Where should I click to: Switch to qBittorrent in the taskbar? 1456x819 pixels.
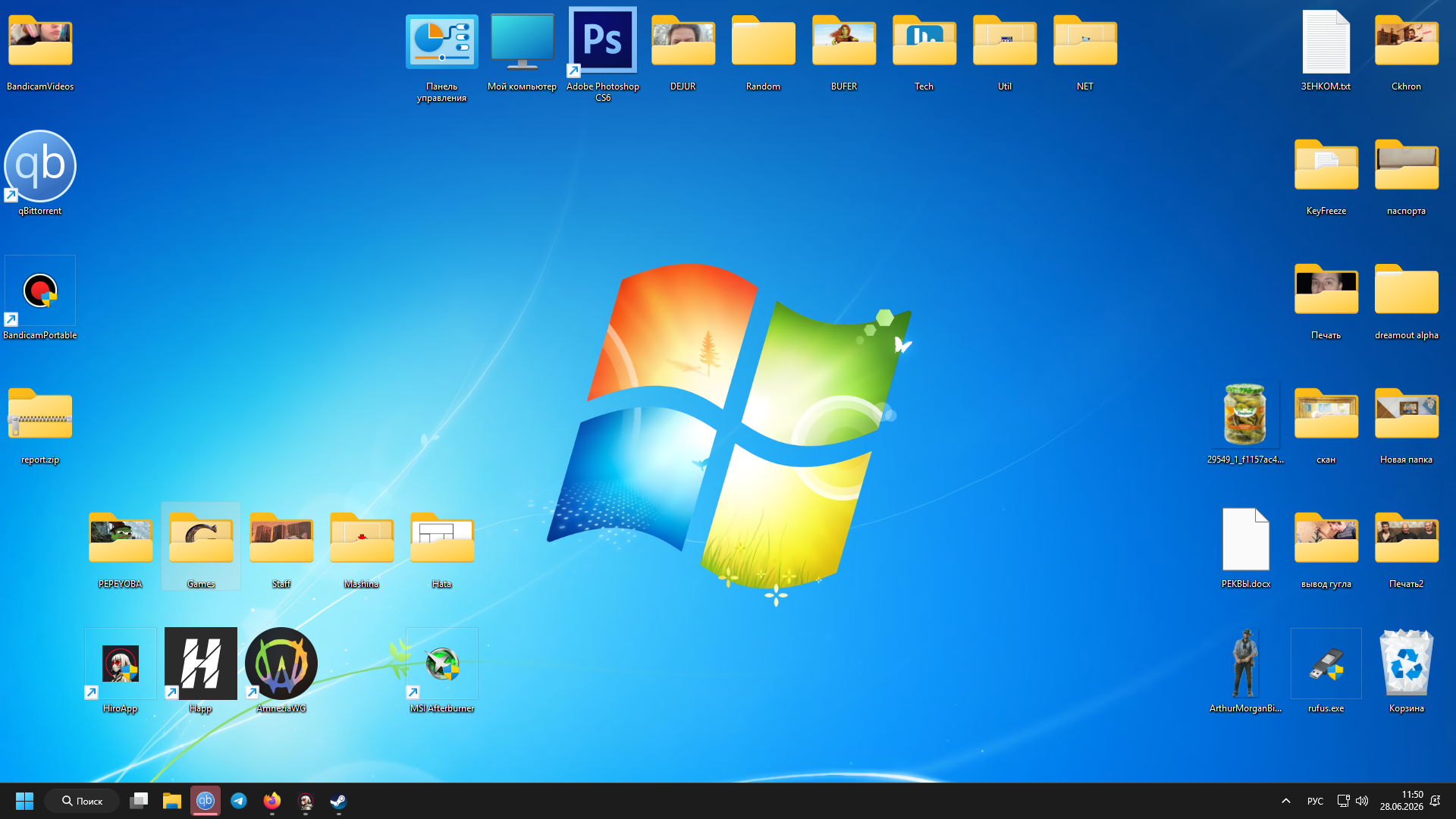coord(206,801)
